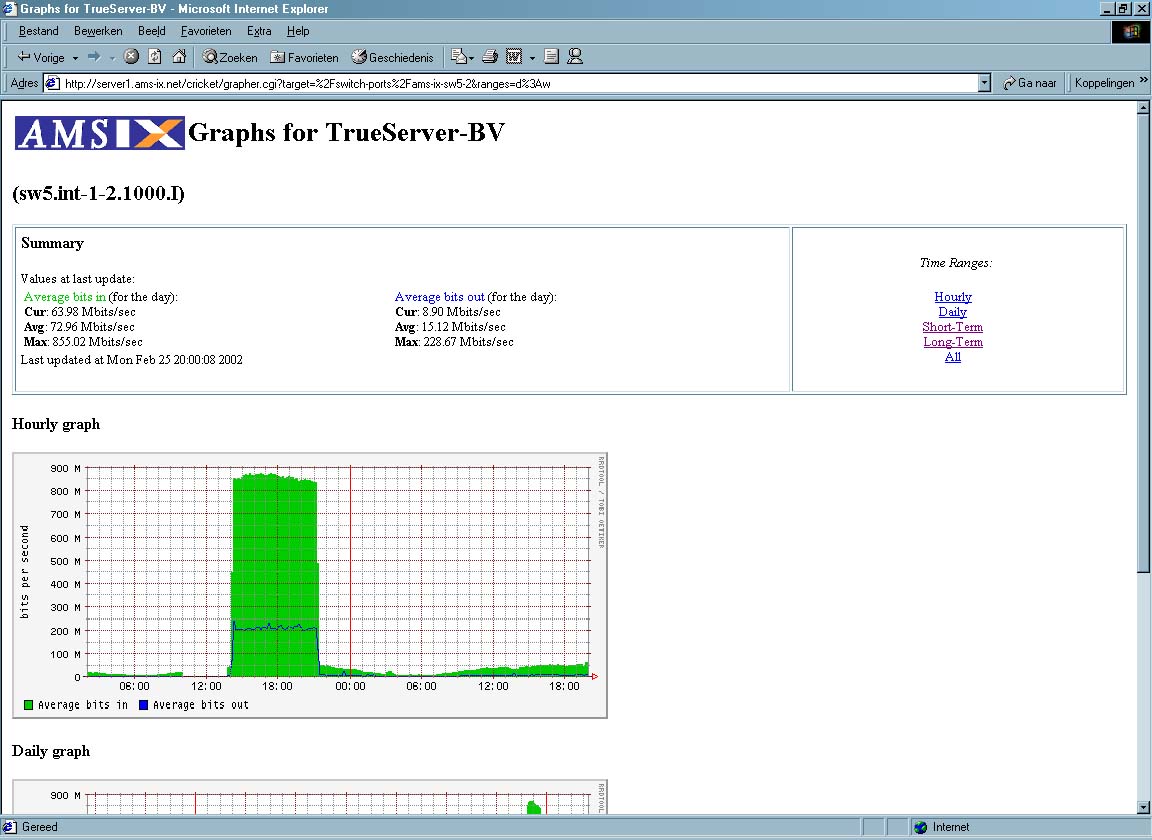The image size is (1152, 840).
Task: Show the Geschiedenis history pane
Action: (392, 57)
